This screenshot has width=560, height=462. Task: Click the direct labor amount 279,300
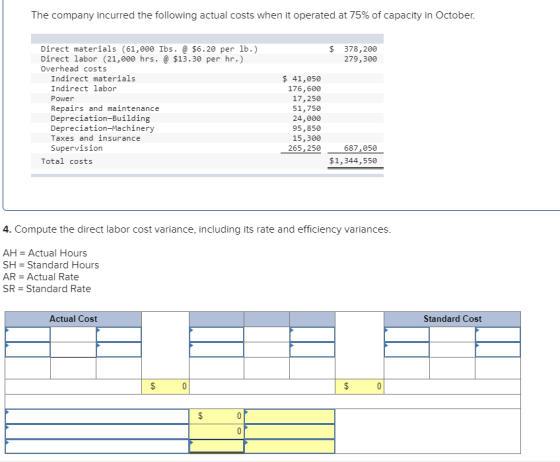360,59
